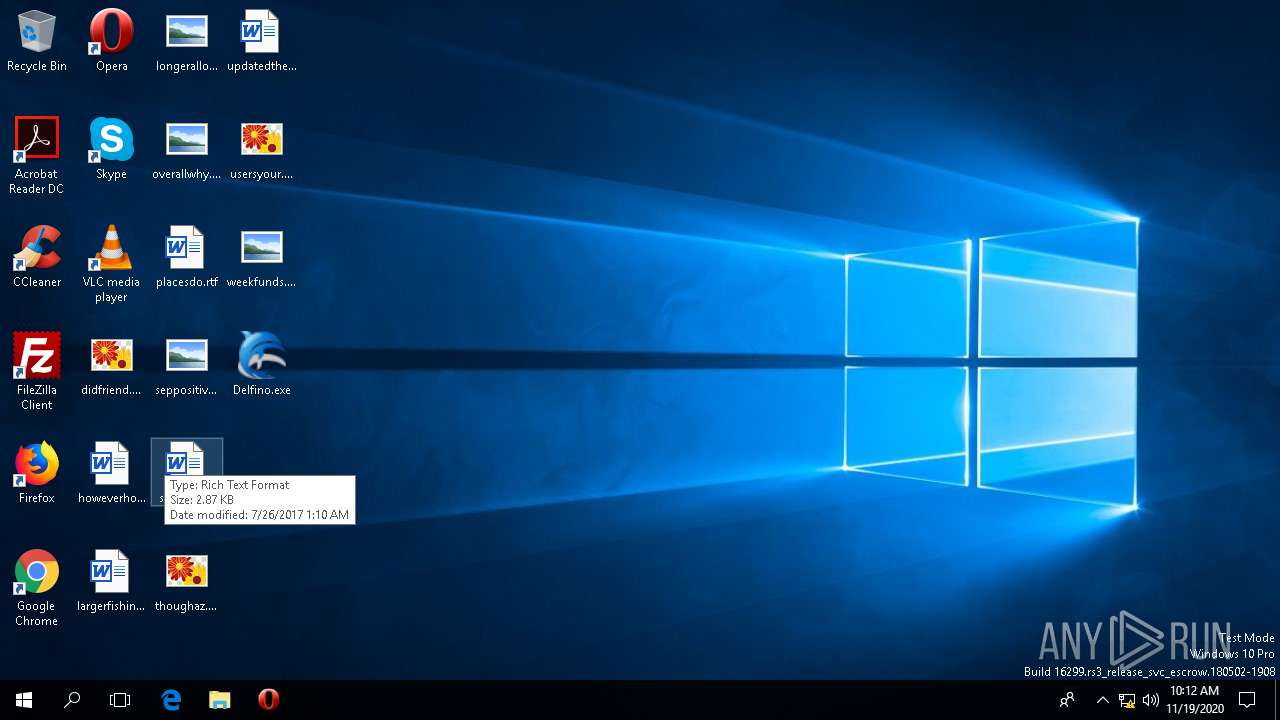Launch Microsoft Edge from the taskbar
1280x720 pixels.
(171, 700)
